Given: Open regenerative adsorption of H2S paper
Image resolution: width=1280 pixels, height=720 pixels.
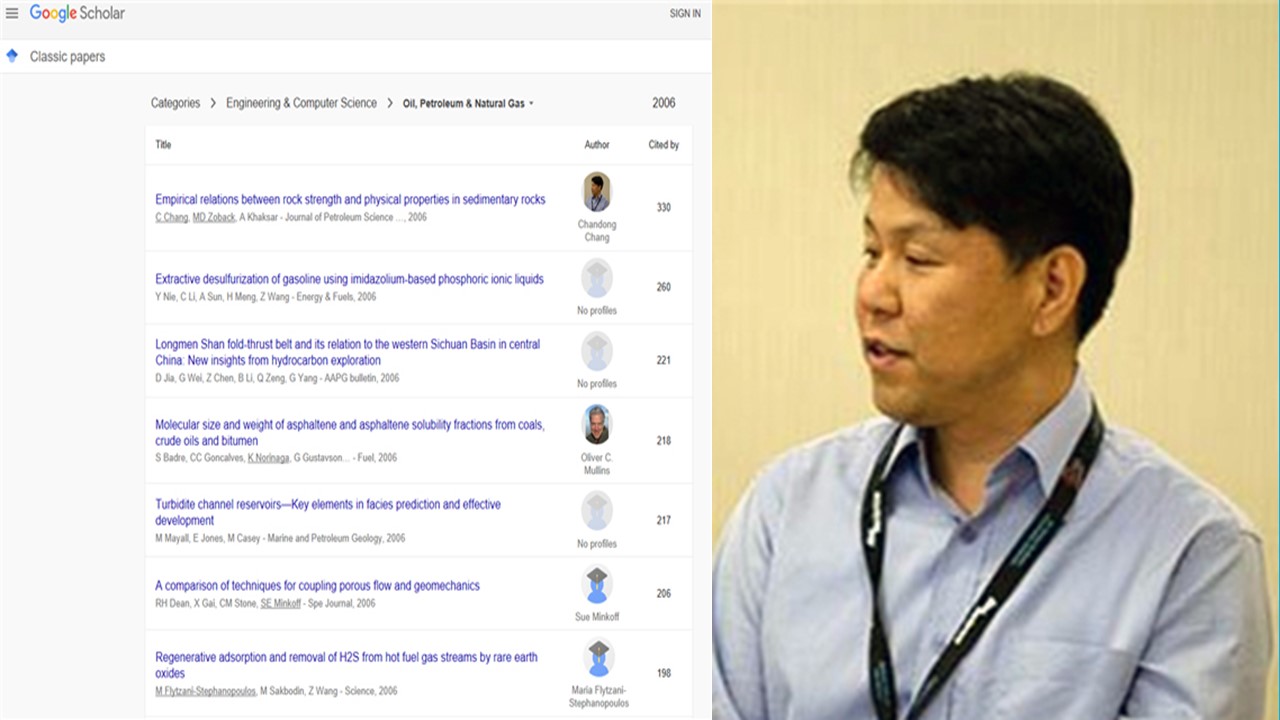Looking at the screenshot, I should coord(346,665).
